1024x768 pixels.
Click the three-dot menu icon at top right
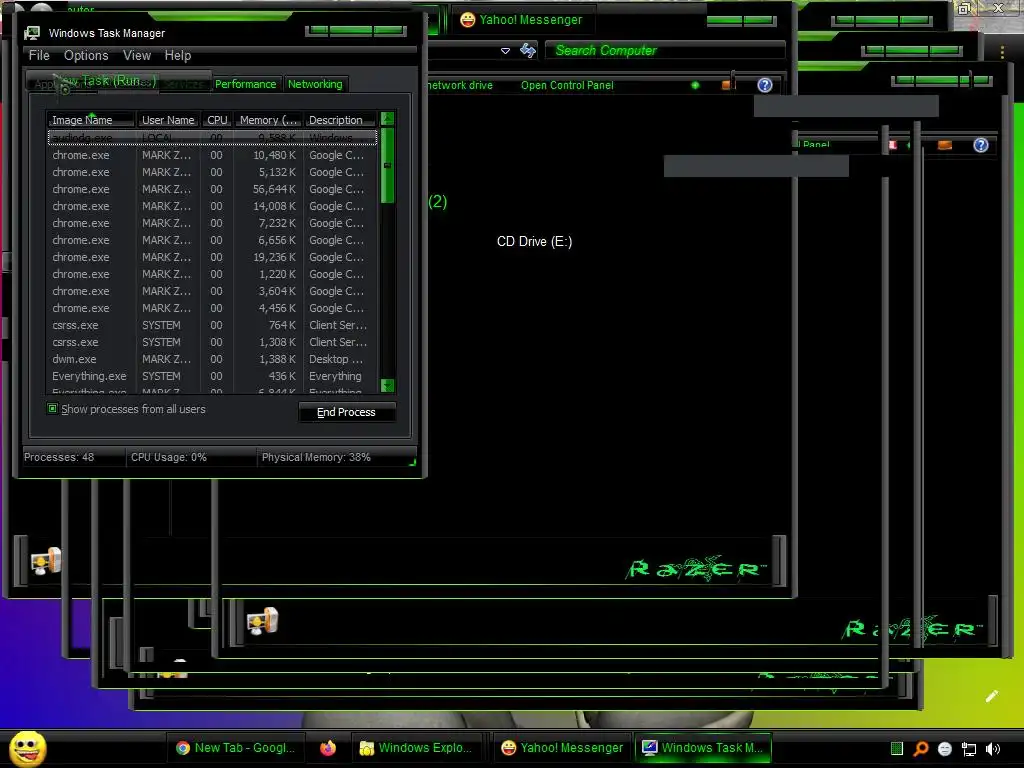1002,52
